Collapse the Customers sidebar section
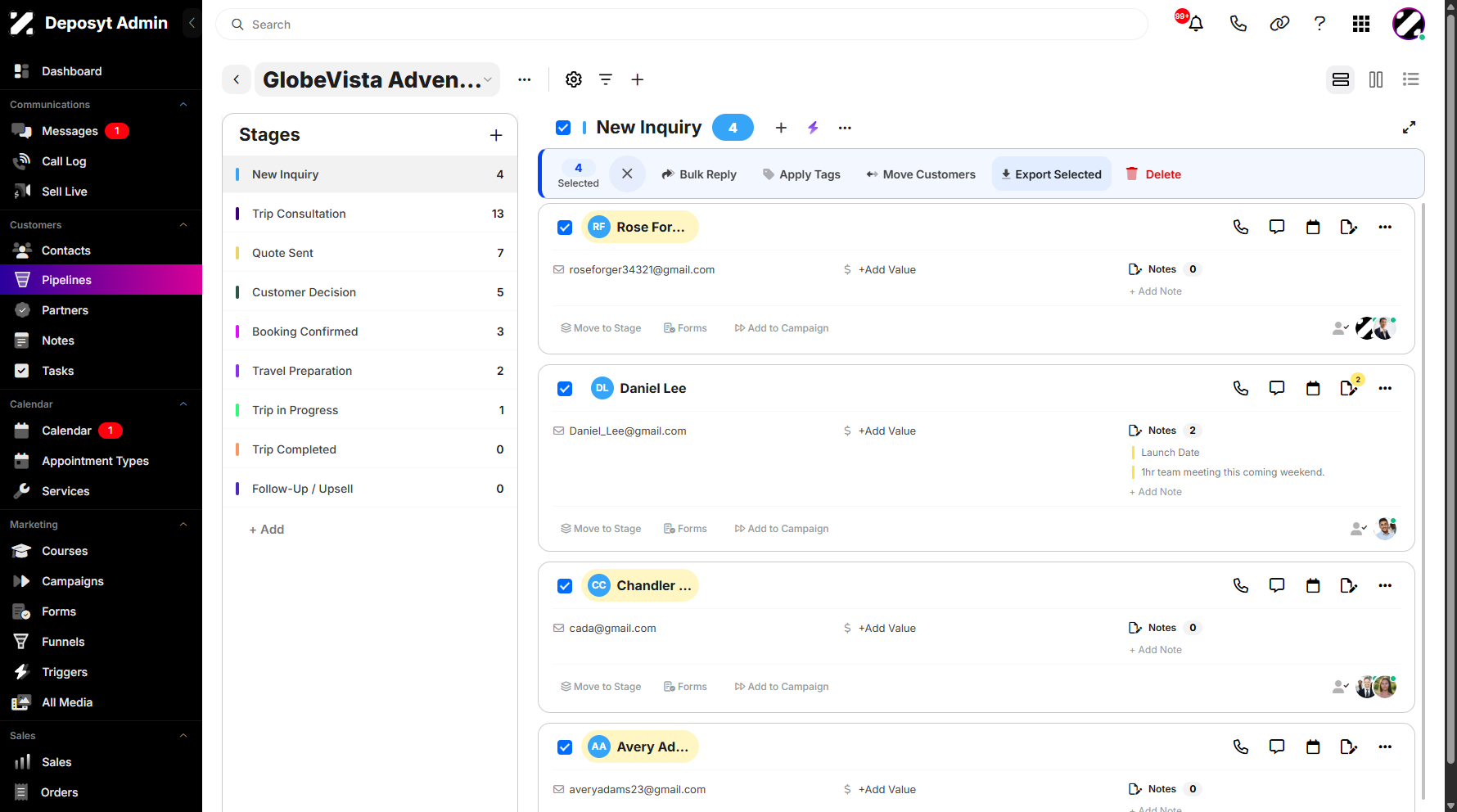The height and width of the screenshot is (812, 1457). (183, 225)
